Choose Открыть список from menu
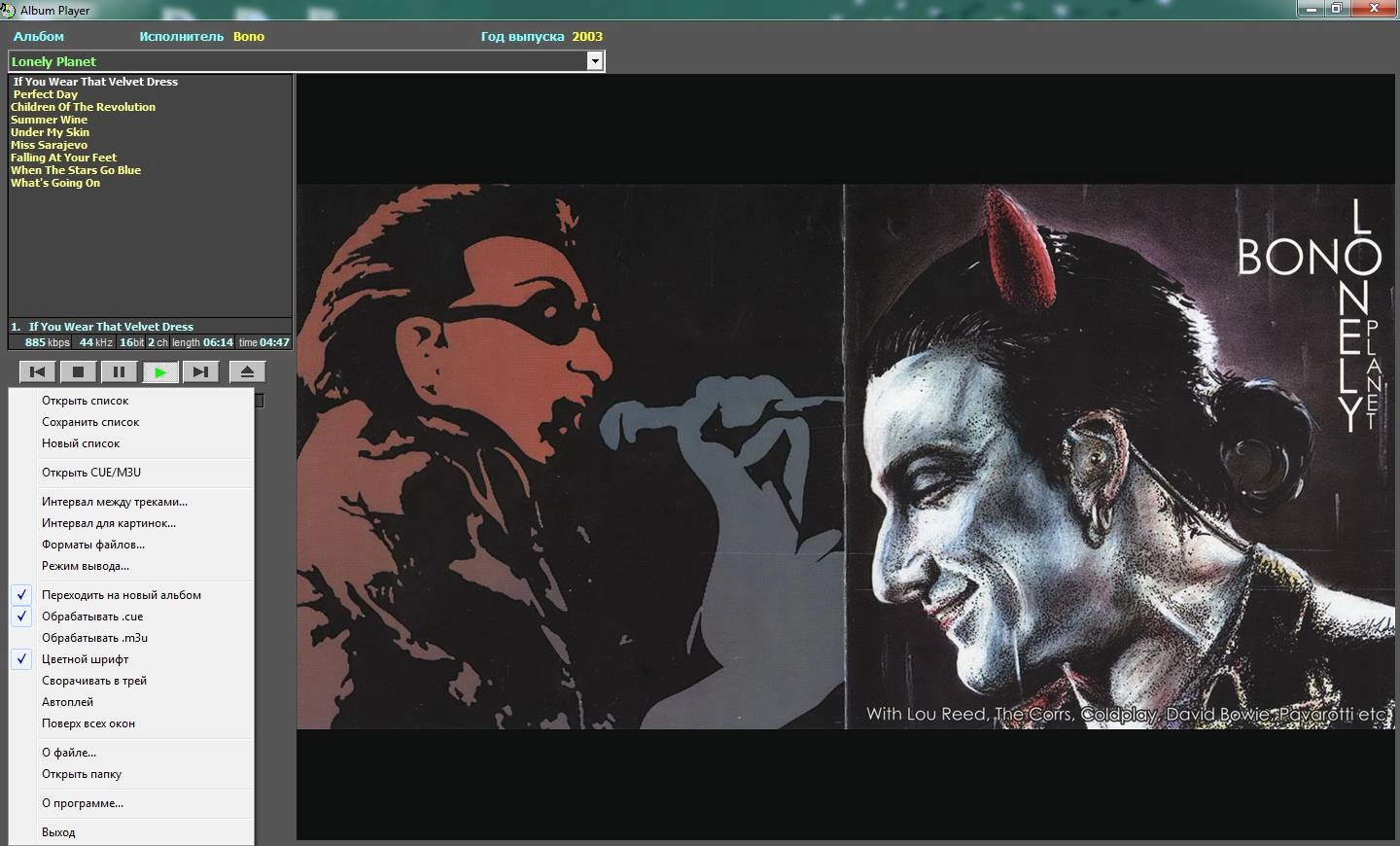 [131, 401]
